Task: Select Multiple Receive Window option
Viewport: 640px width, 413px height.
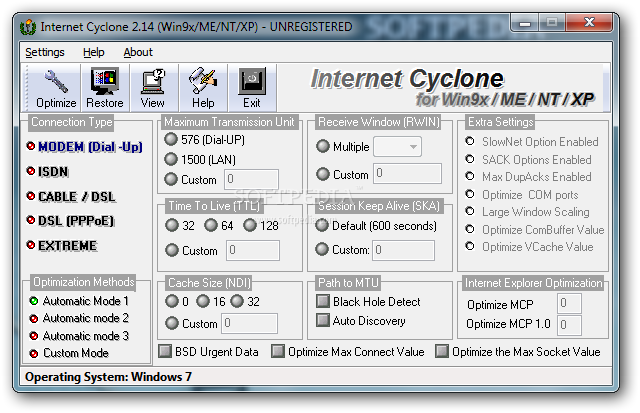Action: pos(343,147)
